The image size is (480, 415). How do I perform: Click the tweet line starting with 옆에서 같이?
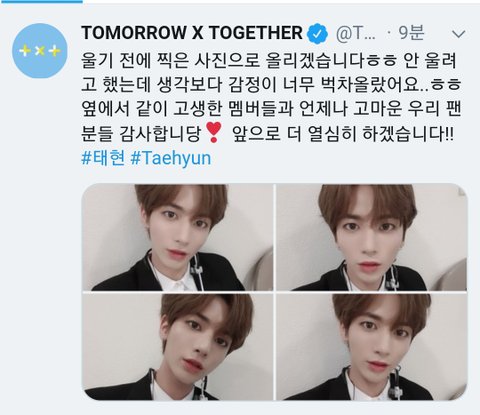[x=271, y=109]
